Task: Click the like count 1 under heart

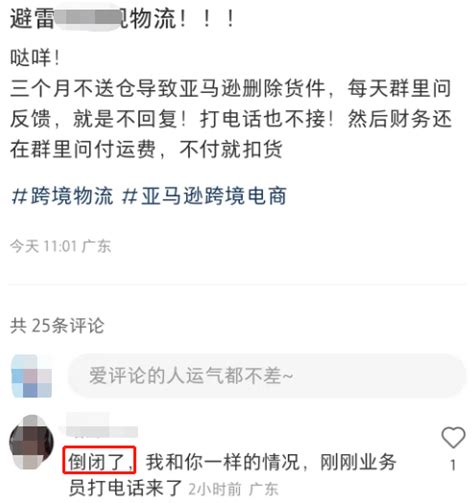Action: (453, 465)
